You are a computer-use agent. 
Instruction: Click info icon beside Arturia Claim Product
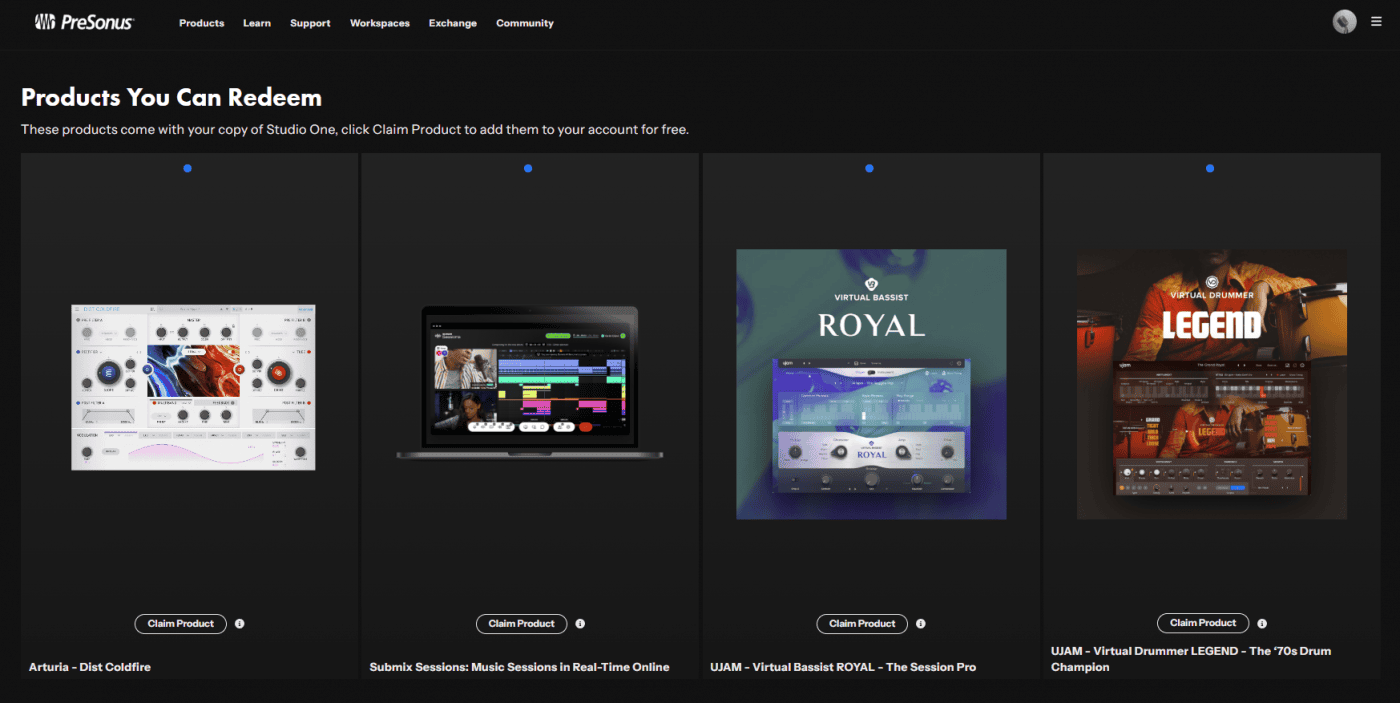click(x=239, y=624)
